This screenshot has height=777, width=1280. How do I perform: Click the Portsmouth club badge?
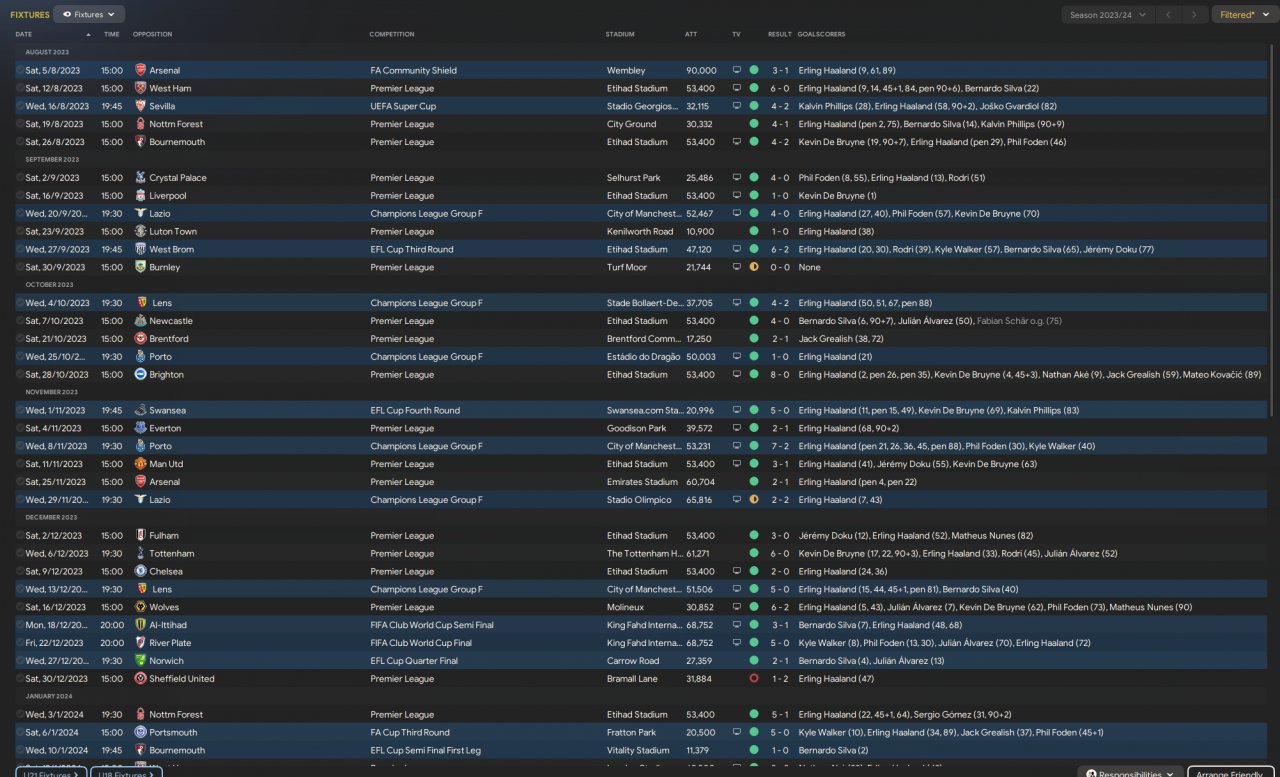coord(140,733)
